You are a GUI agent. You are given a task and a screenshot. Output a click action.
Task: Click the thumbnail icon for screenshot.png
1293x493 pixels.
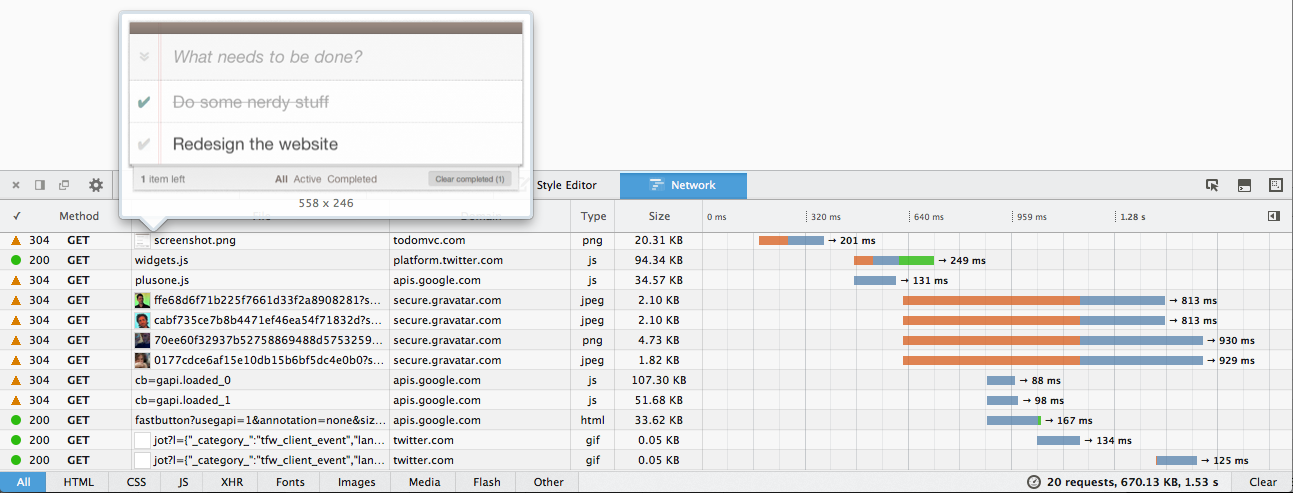[143, 240]
